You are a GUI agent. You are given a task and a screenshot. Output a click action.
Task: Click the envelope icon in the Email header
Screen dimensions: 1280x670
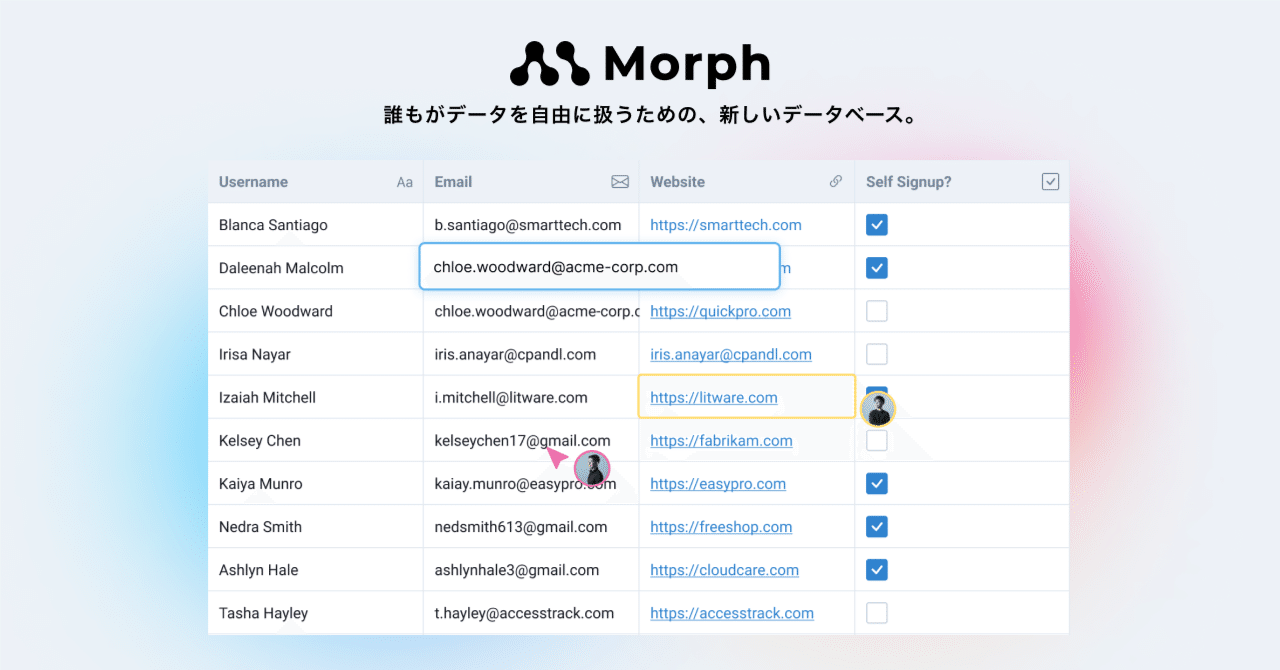(x=620, y=181)
